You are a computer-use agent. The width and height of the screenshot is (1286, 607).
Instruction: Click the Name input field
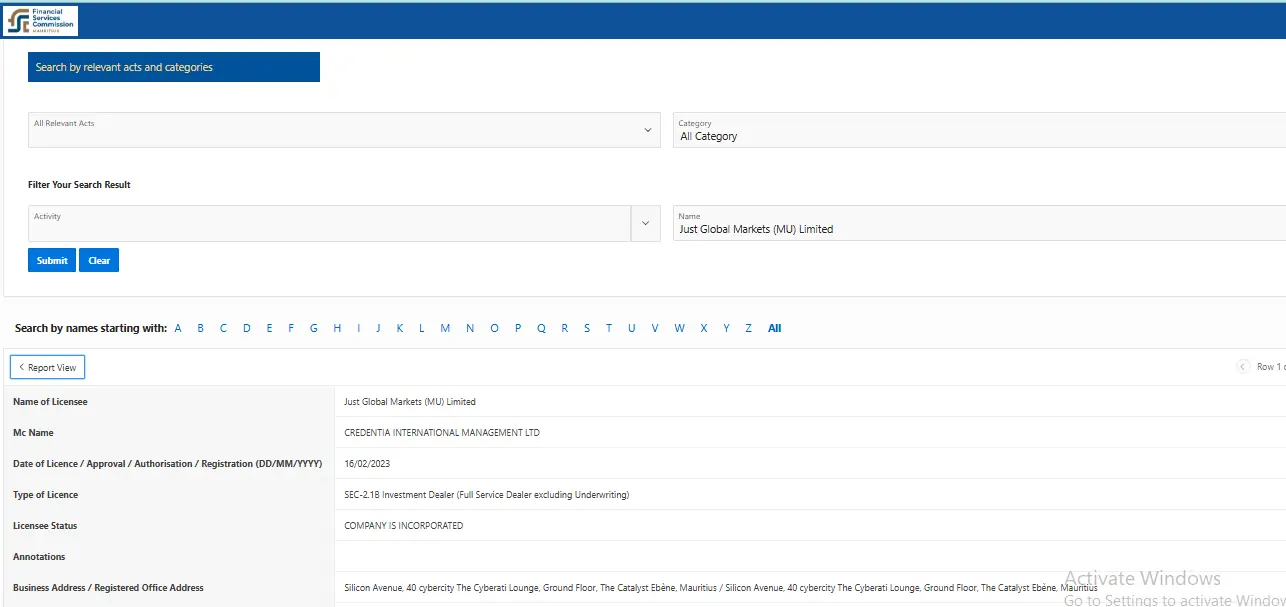click(x=979, y=223)
